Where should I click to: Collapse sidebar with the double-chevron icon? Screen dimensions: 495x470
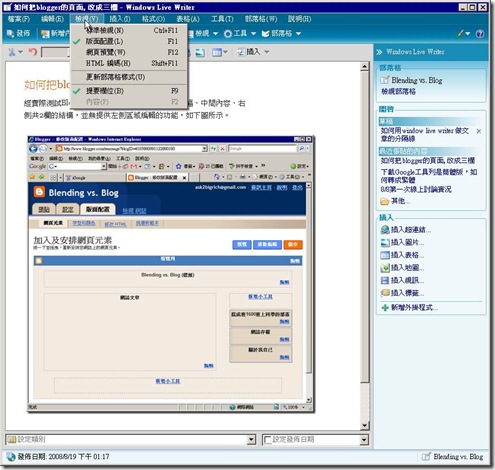tap(379, 52)
